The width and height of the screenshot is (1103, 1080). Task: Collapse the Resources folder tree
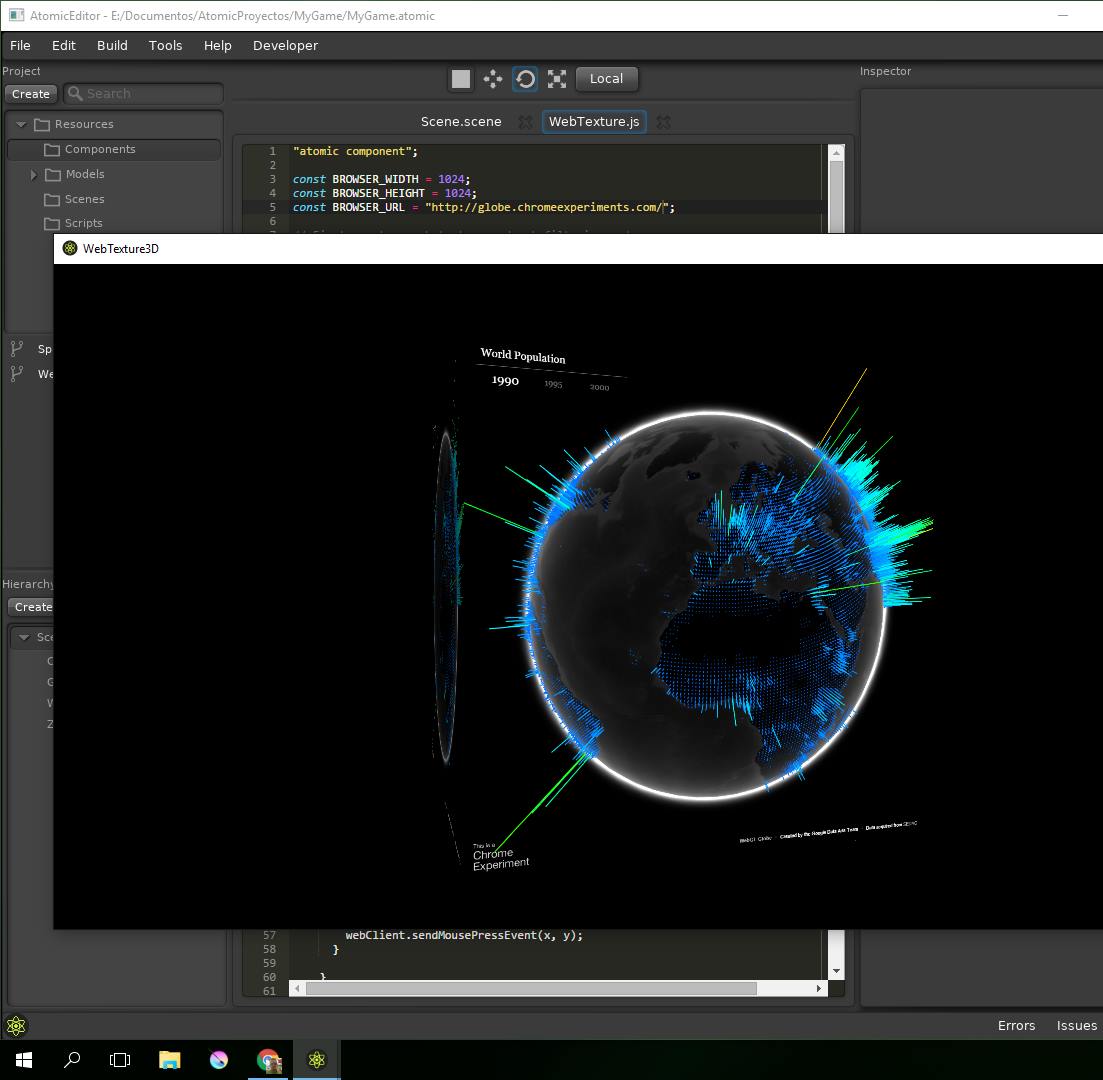(21, 125)
